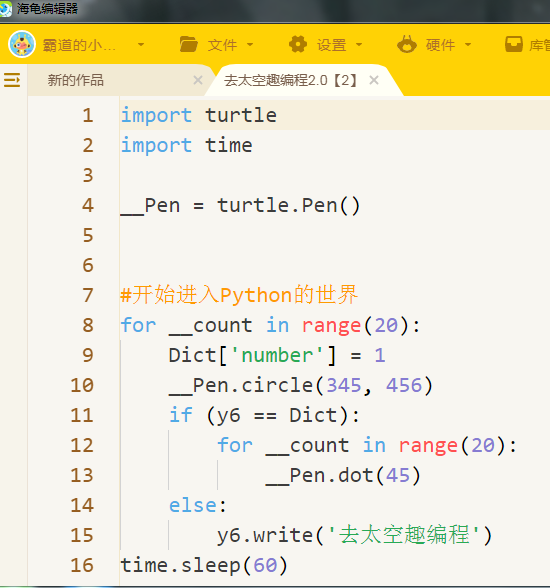
Task: Click the 霸道的小... username label
Action: [x=79, y=45]
